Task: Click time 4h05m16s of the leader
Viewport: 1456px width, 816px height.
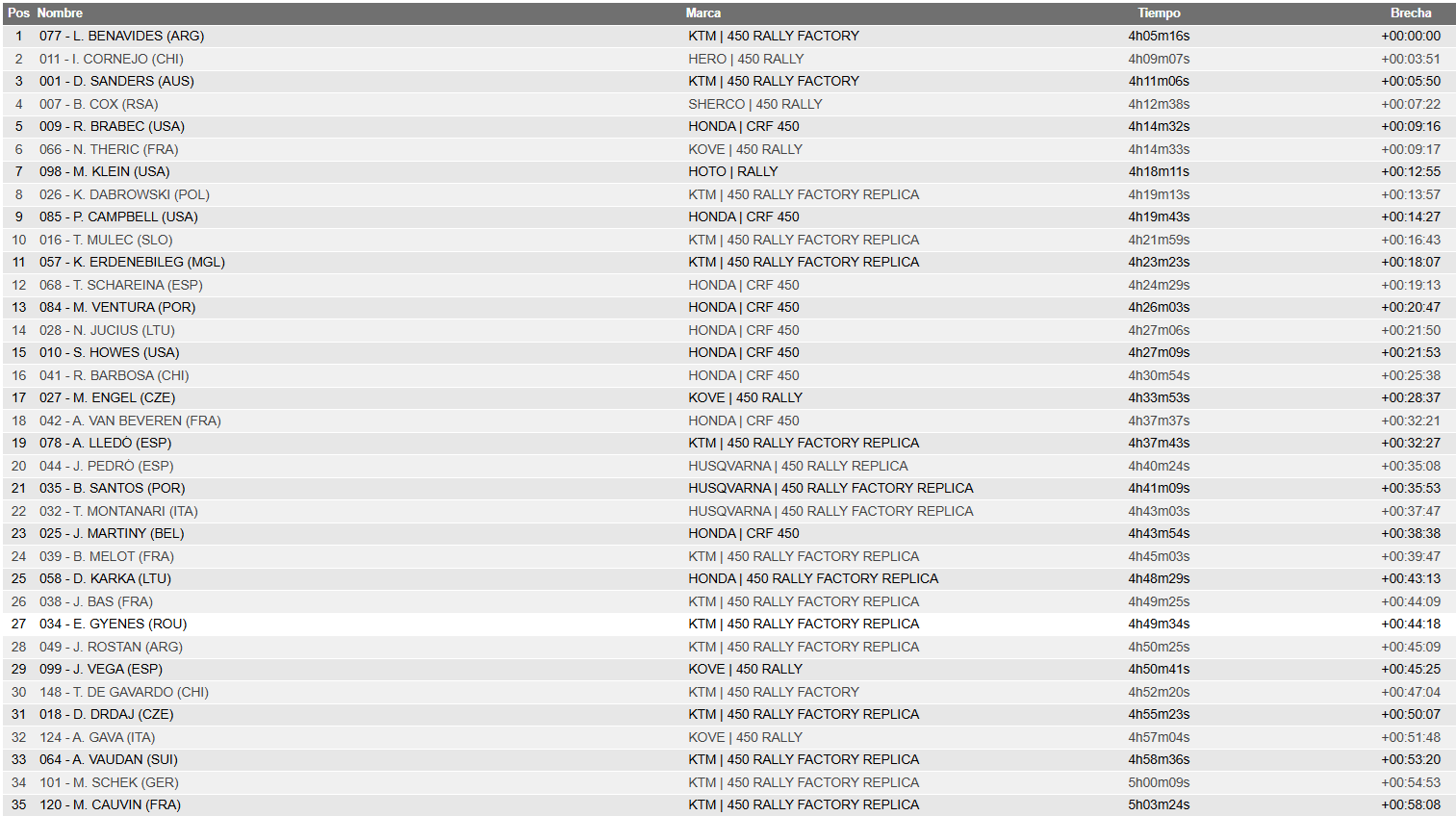Action: [x=1159, y=36]
